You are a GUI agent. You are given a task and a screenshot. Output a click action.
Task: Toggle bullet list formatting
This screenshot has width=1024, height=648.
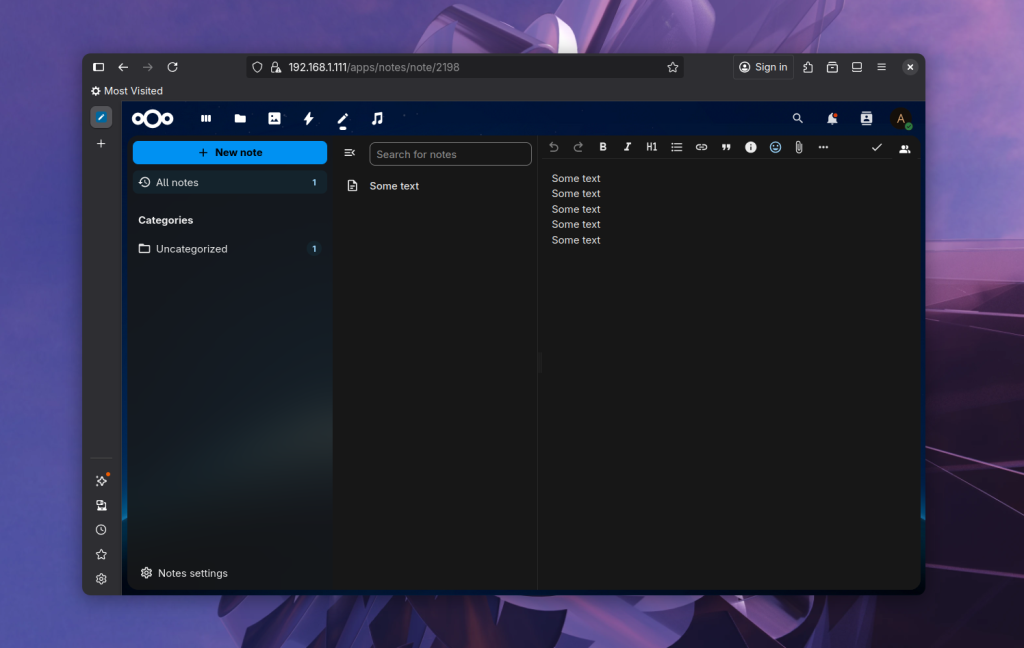click(676, 147)
